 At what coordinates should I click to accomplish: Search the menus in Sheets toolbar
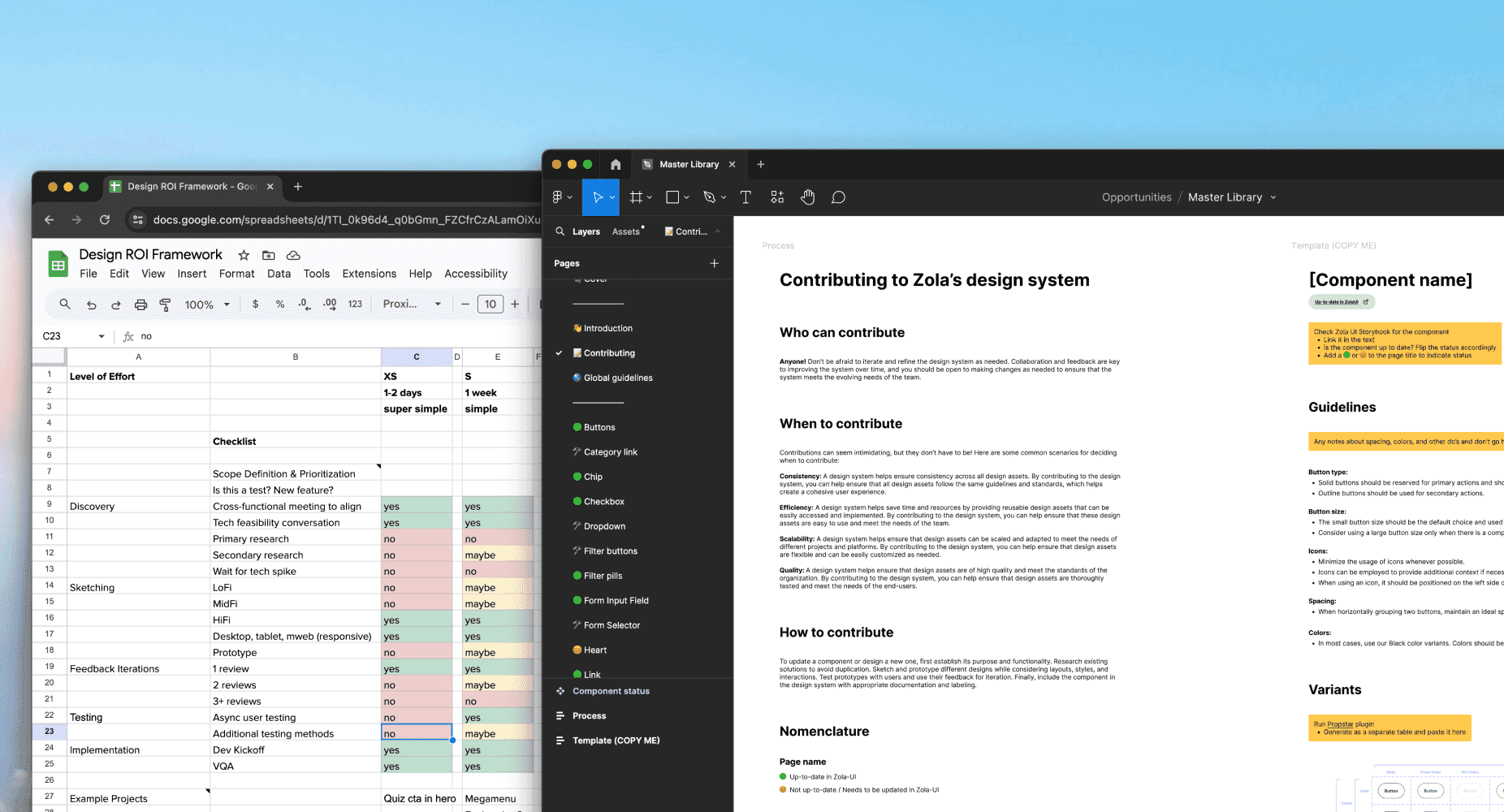[x=65, y=304]
